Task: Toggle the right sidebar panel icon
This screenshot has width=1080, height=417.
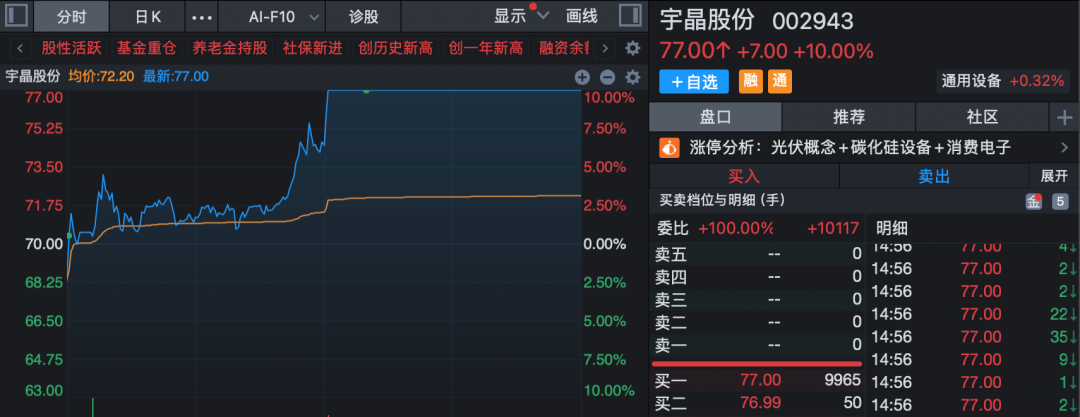Action: [x=630, y=16]
